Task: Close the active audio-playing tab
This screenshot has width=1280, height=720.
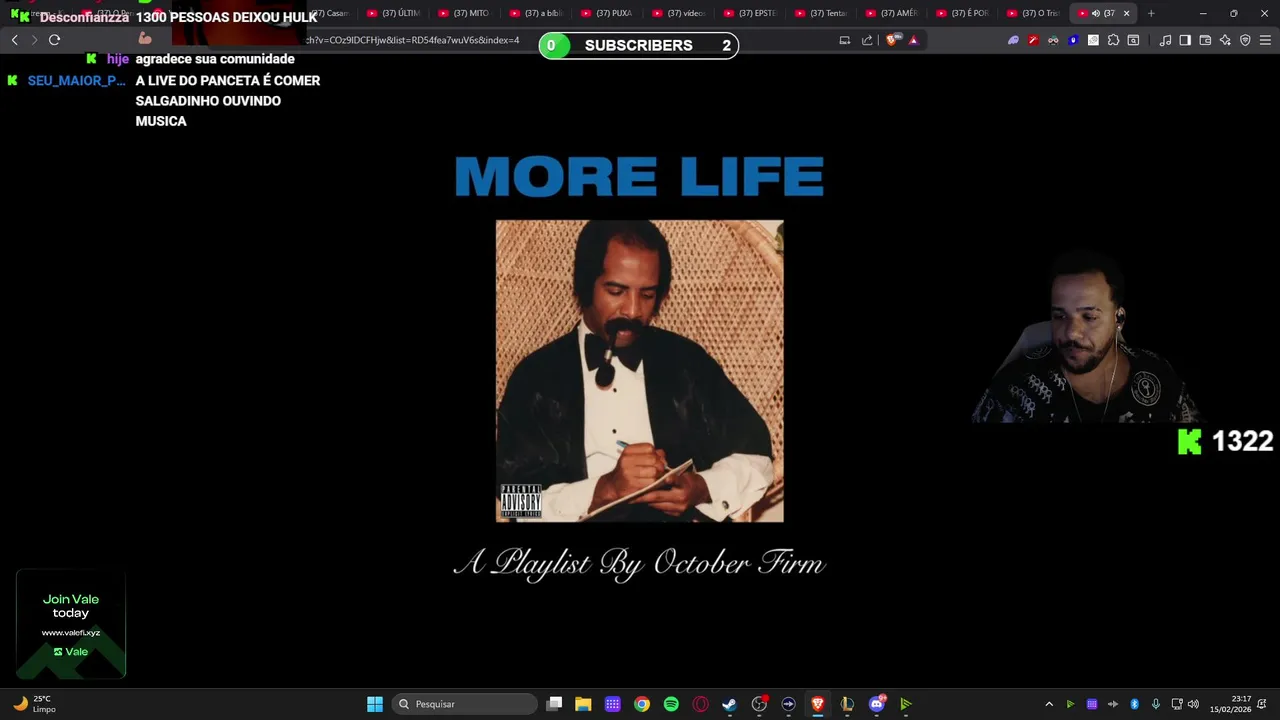Action: coord(1126,13)
